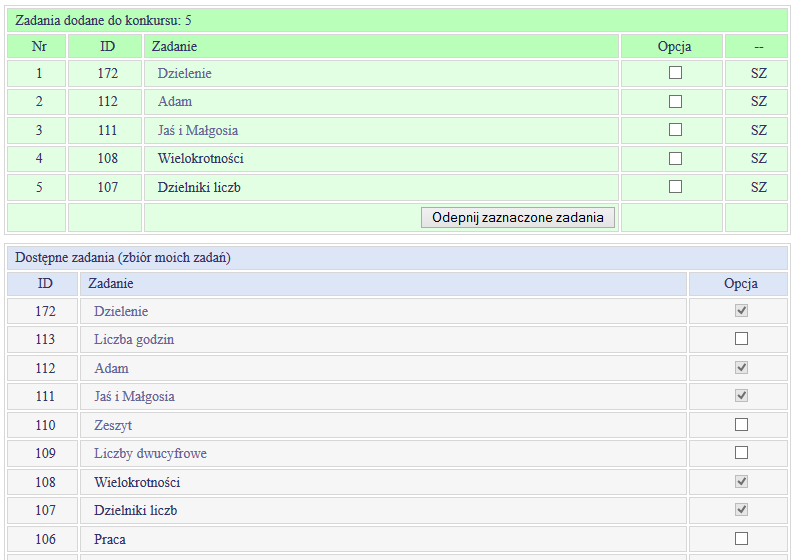Select the Adam checkbox in added contest tasks
The height and width of the screenshot is (560, 795).
point(675,101)
